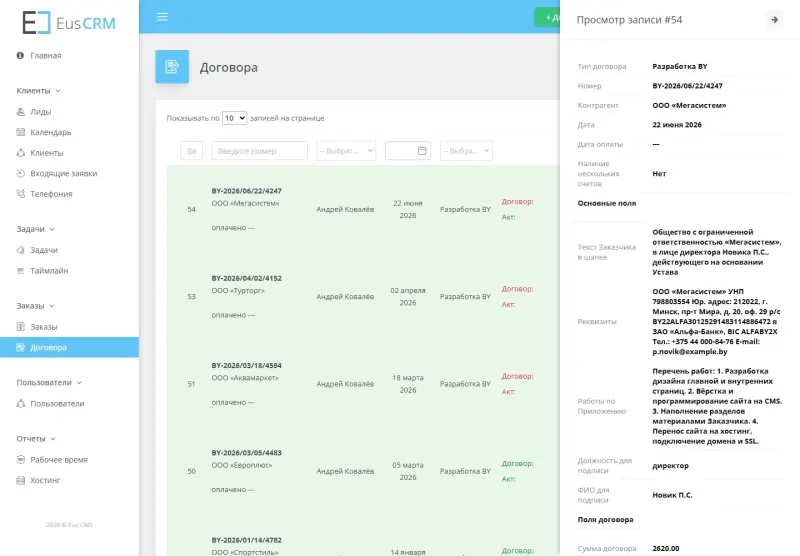Toggle the hamburger menu icon
Viewport: 800px width, 556px height.
(162, 17)
